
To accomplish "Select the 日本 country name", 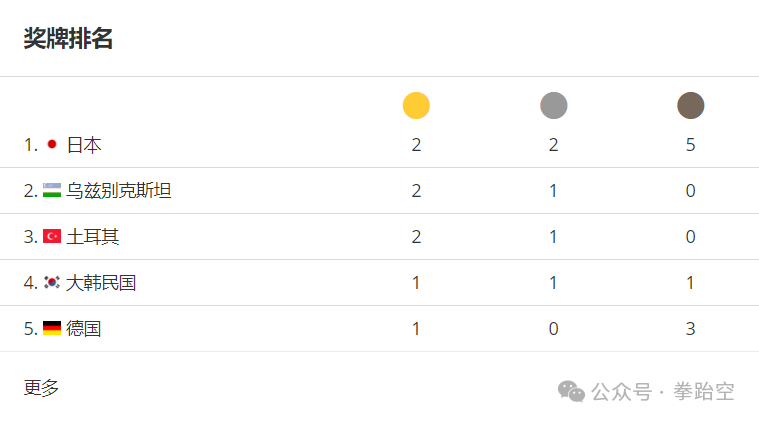I will (x=84, y=145).
